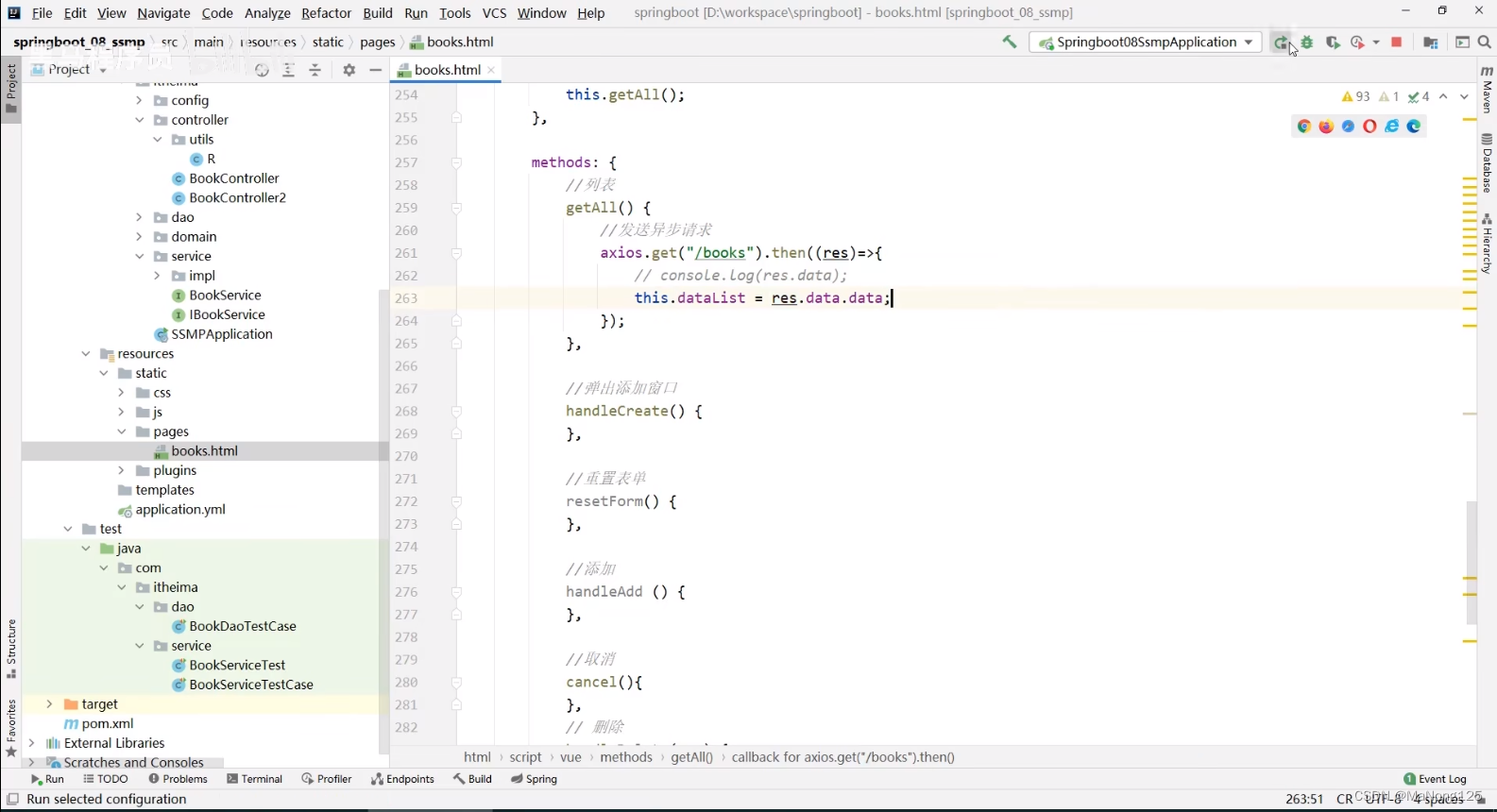Open page in Firefox browser

click(x=1326, y=127)
